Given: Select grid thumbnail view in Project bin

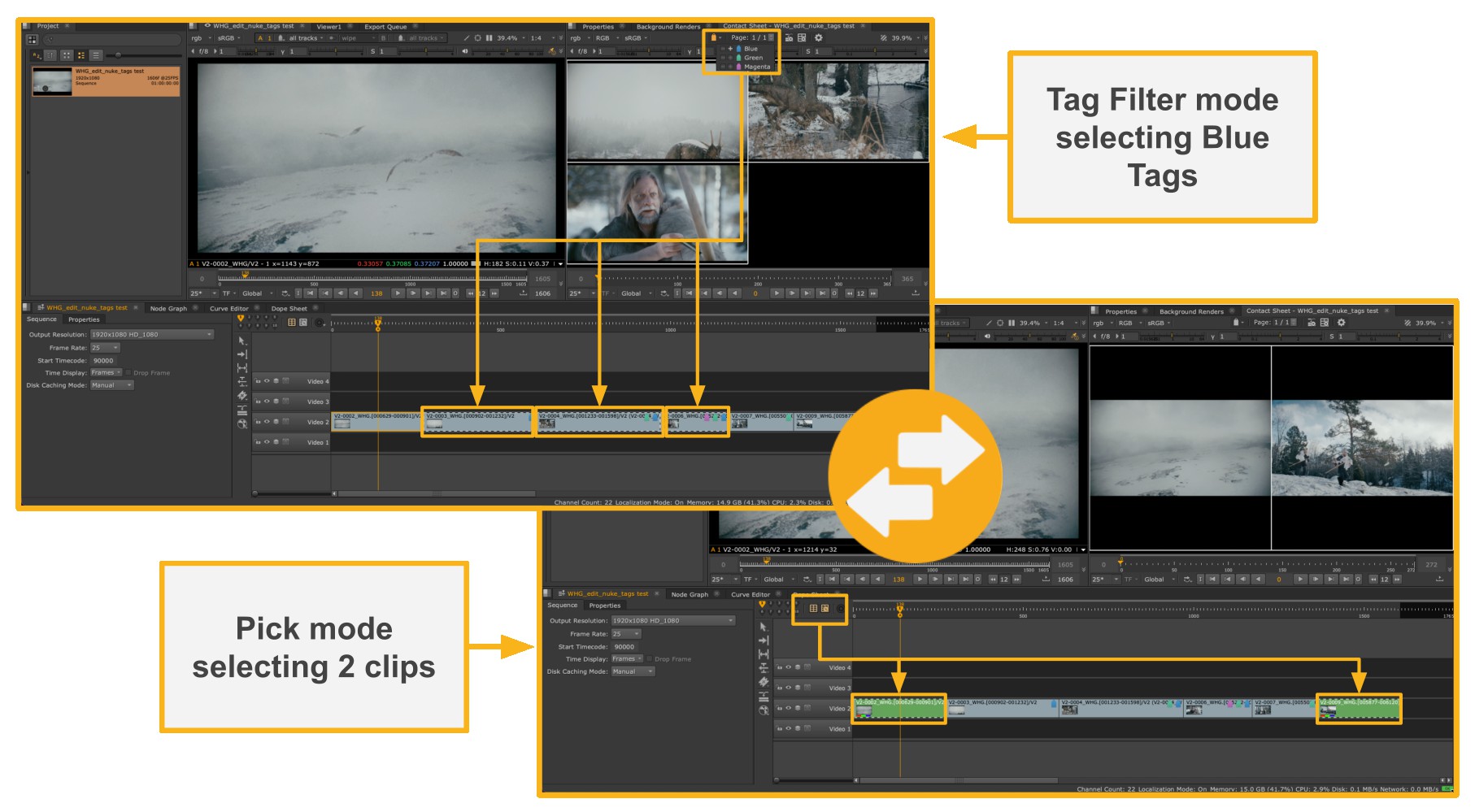Looking at the screenshot, I should point(67,55).
